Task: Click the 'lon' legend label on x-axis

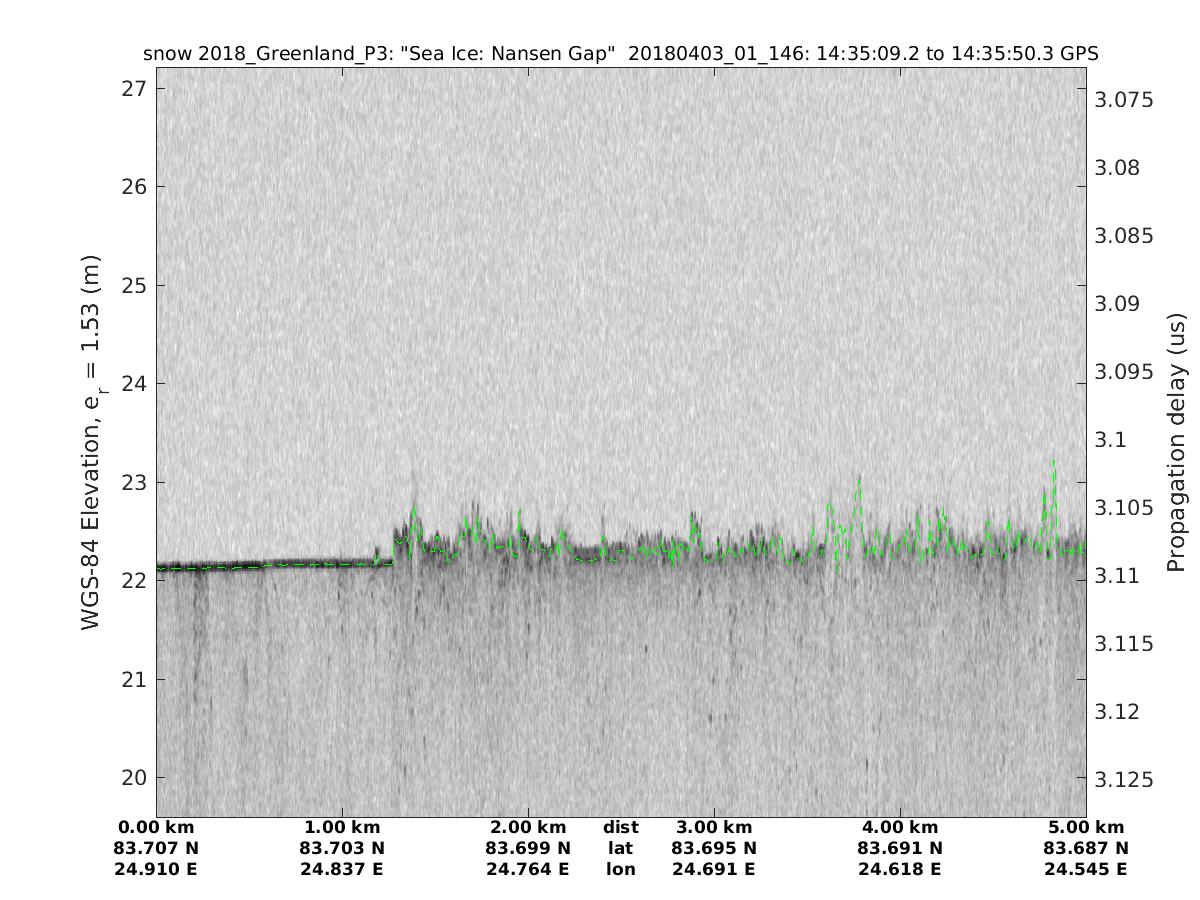Action: pos(620,869)
